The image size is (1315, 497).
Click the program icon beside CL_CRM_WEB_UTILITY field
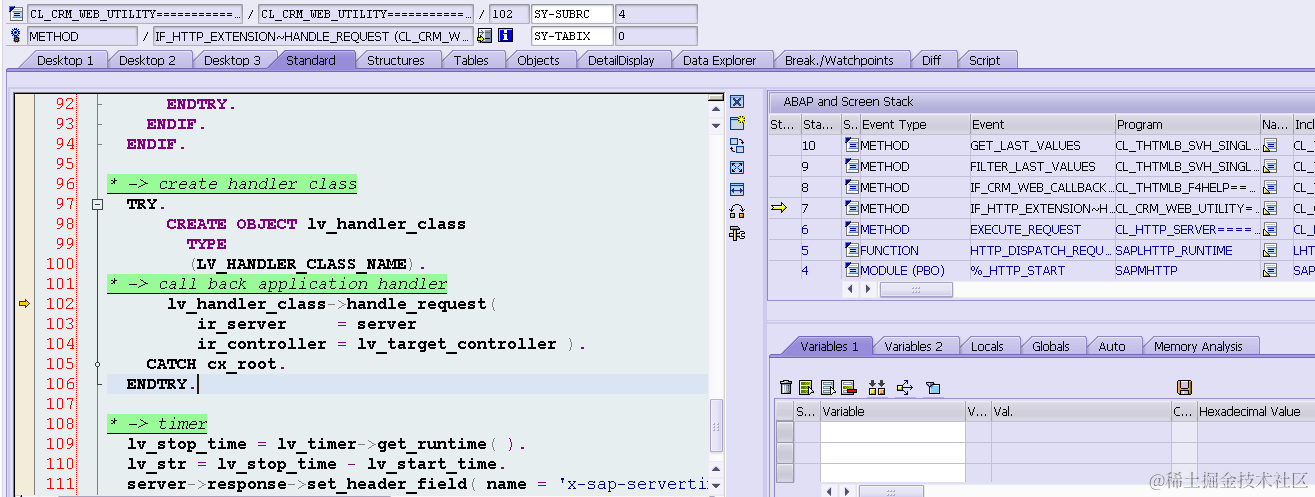click(15, 15)
